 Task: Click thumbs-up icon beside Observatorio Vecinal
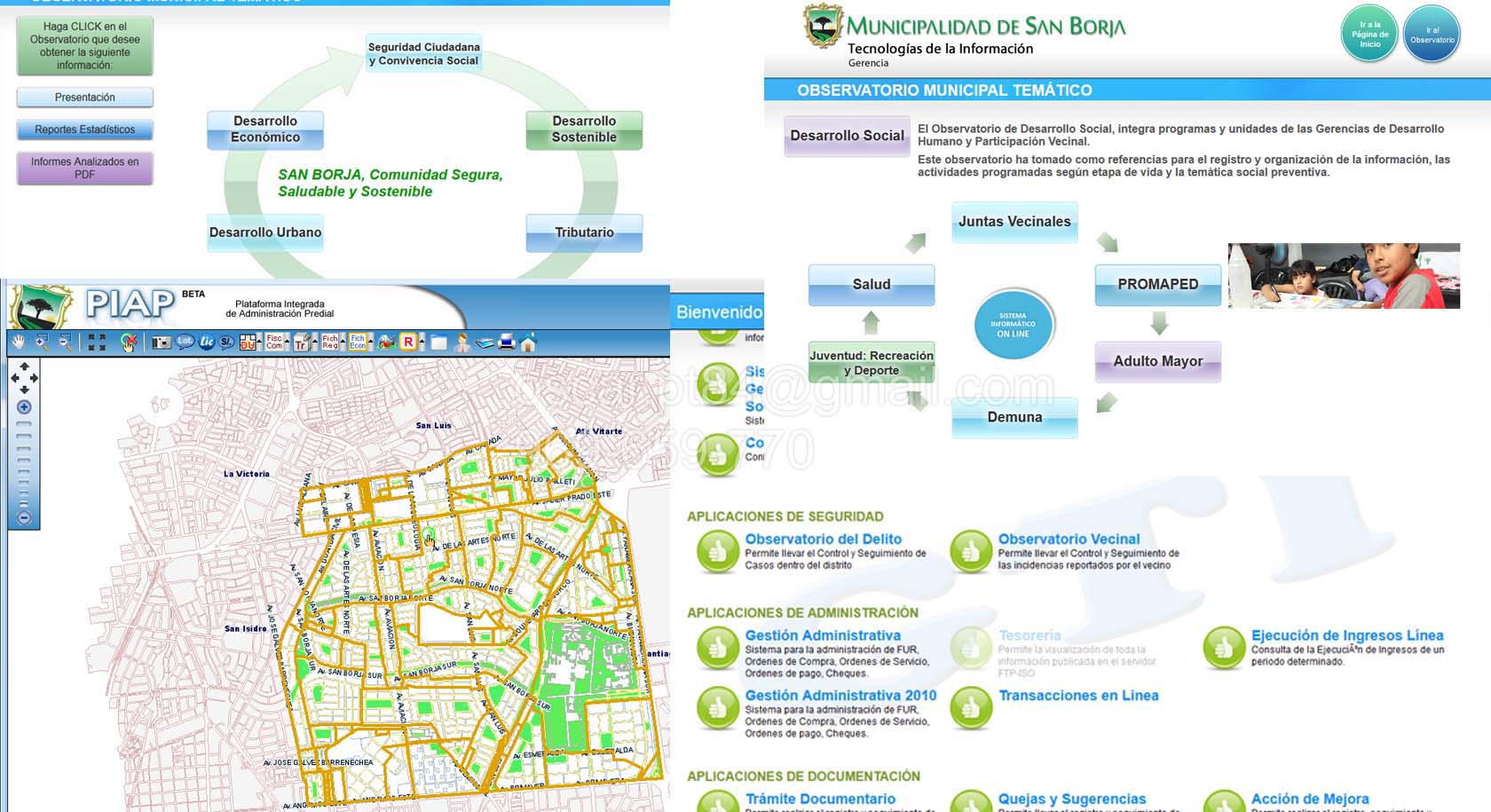[971, 552]
